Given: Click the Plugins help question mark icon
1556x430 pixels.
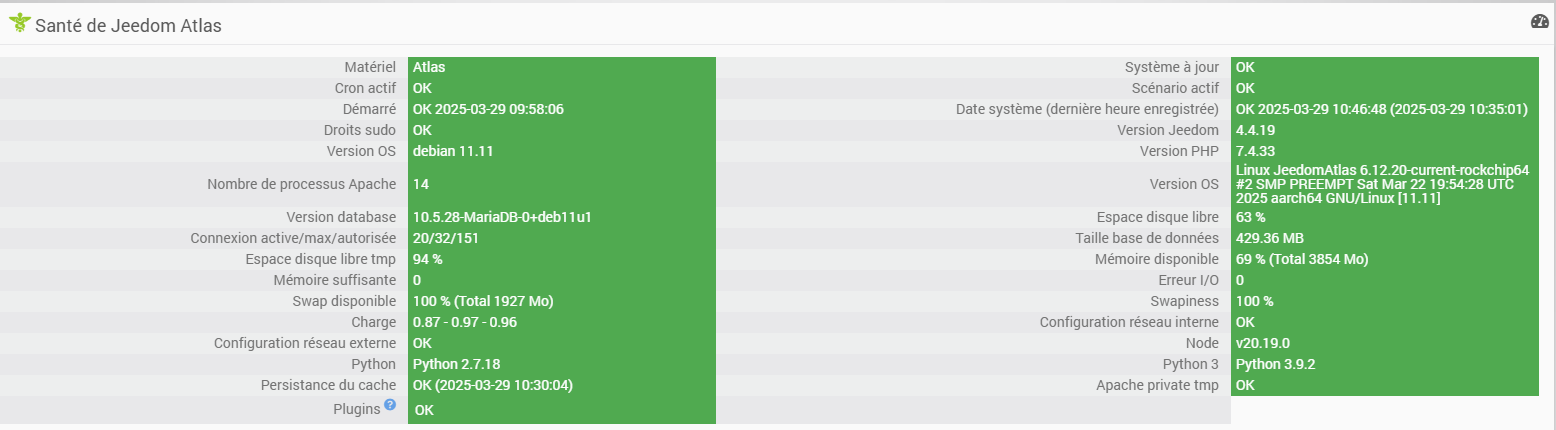Looking at the screenshot, I should pos(390,405).
